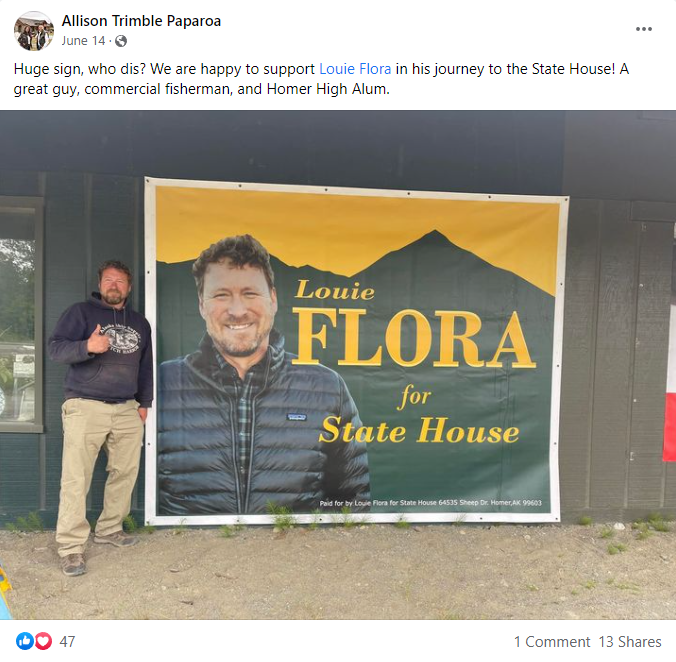
Task: Click the June 14 post date
Action: tap(83, 41)
